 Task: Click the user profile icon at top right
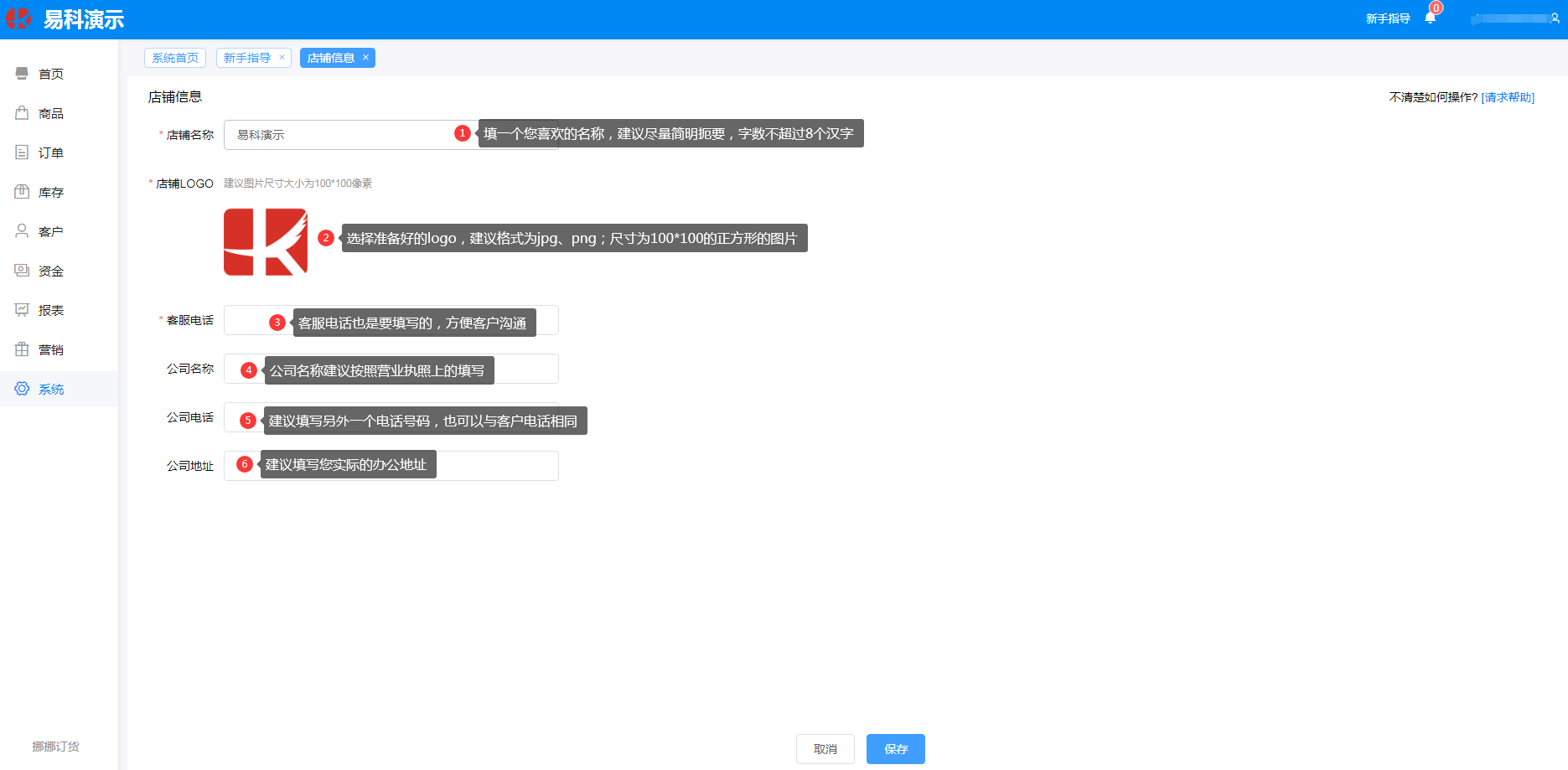[x=1555, y=18]
